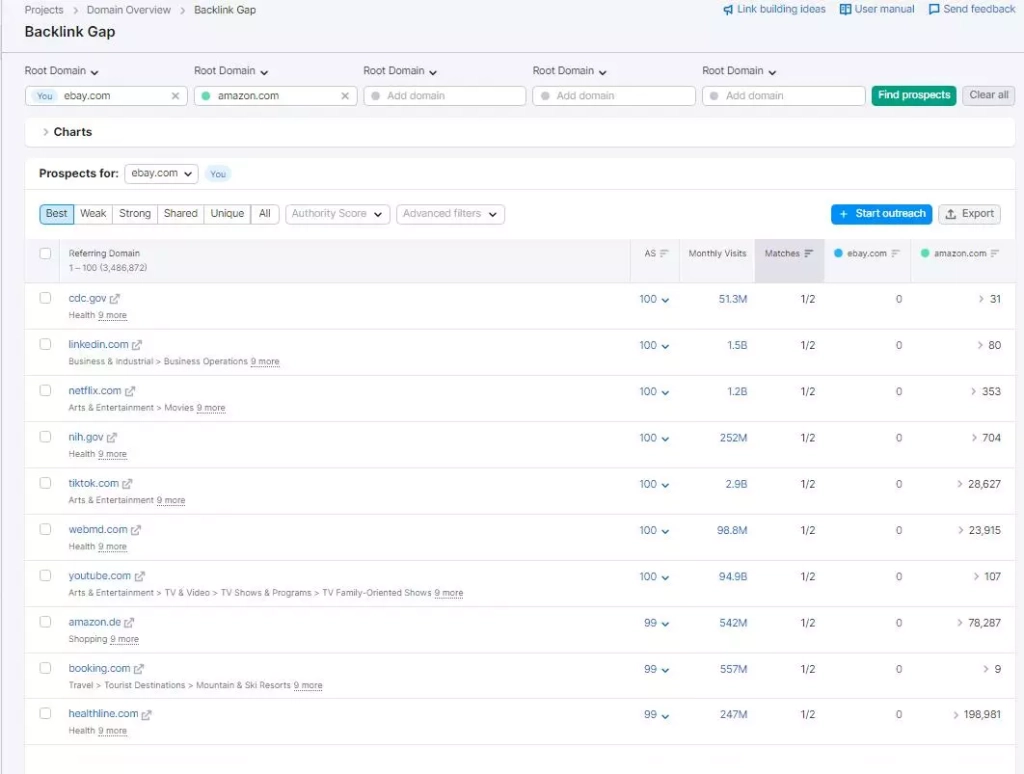Expand the Charts section

point(67,132)
